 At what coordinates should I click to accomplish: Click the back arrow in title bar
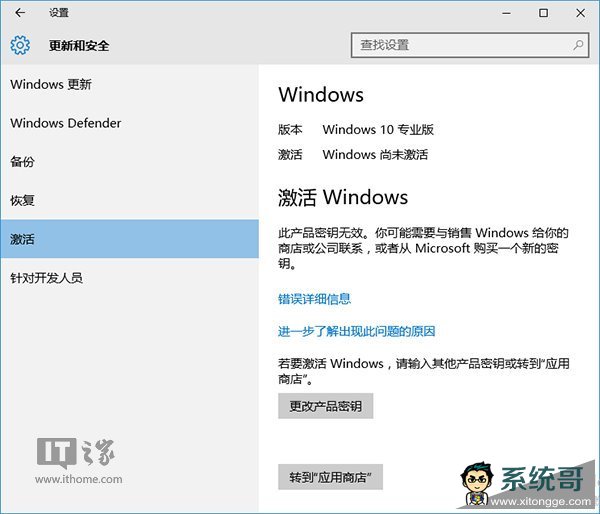(20, 13)
